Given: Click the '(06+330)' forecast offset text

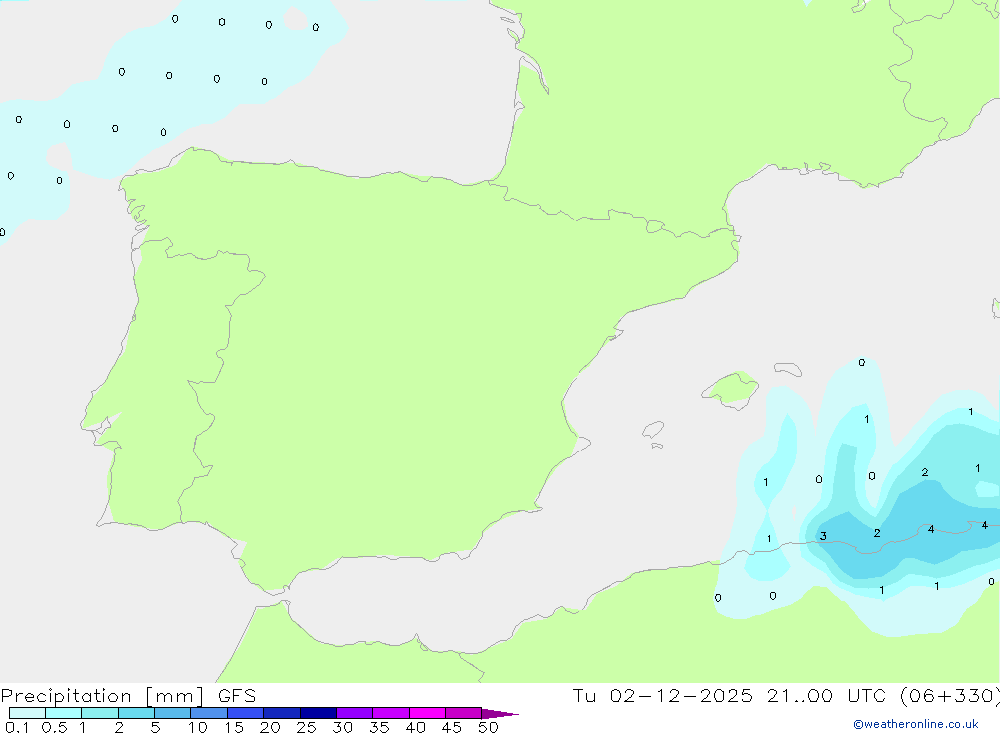Looking at the screenshot, I should point(950,695).
